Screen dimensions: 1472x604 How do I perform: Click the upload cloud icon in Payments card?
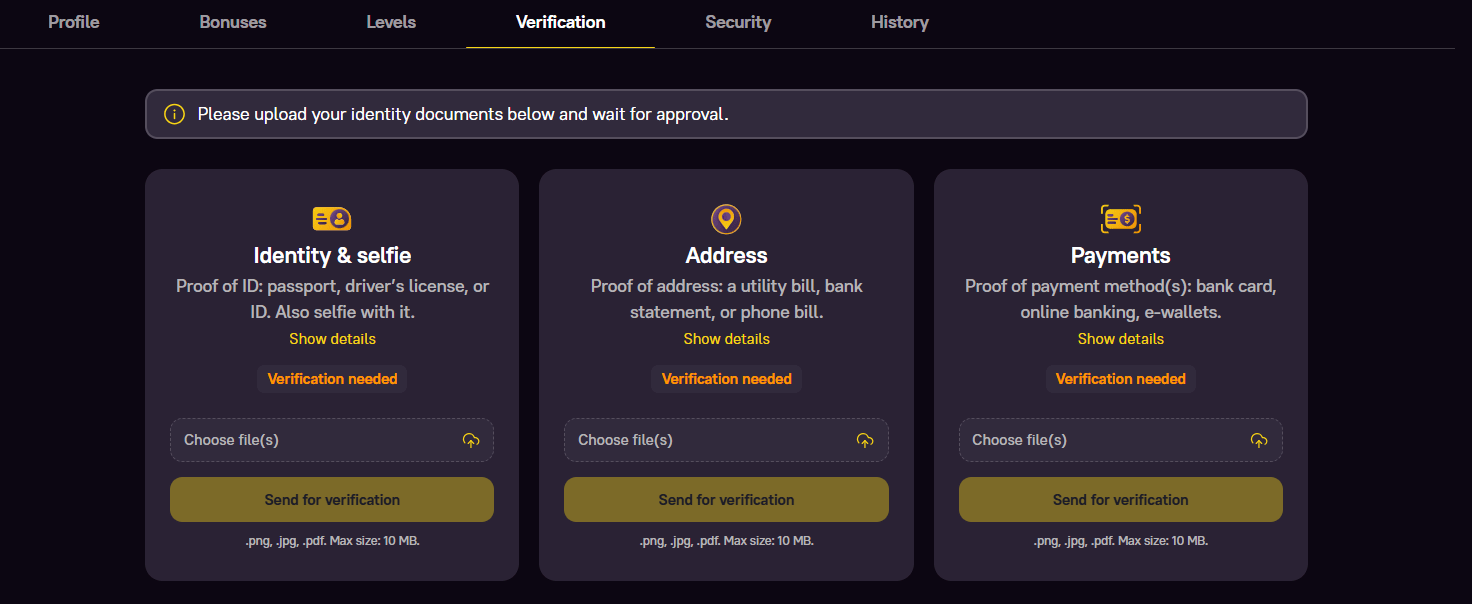pos(1259,440)
